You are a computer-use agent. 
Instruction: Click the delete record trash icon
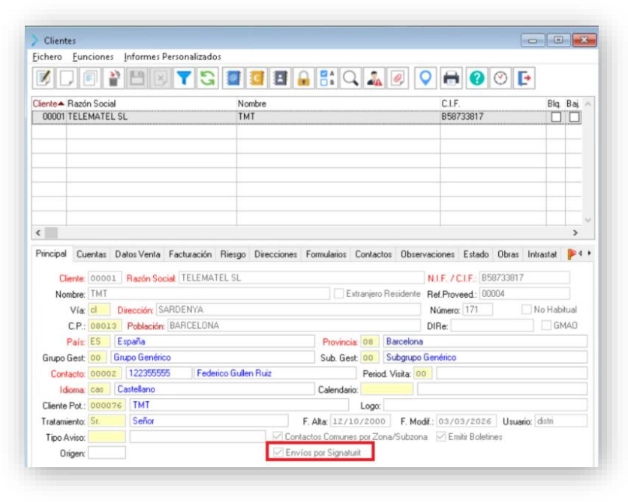point(114,78)
